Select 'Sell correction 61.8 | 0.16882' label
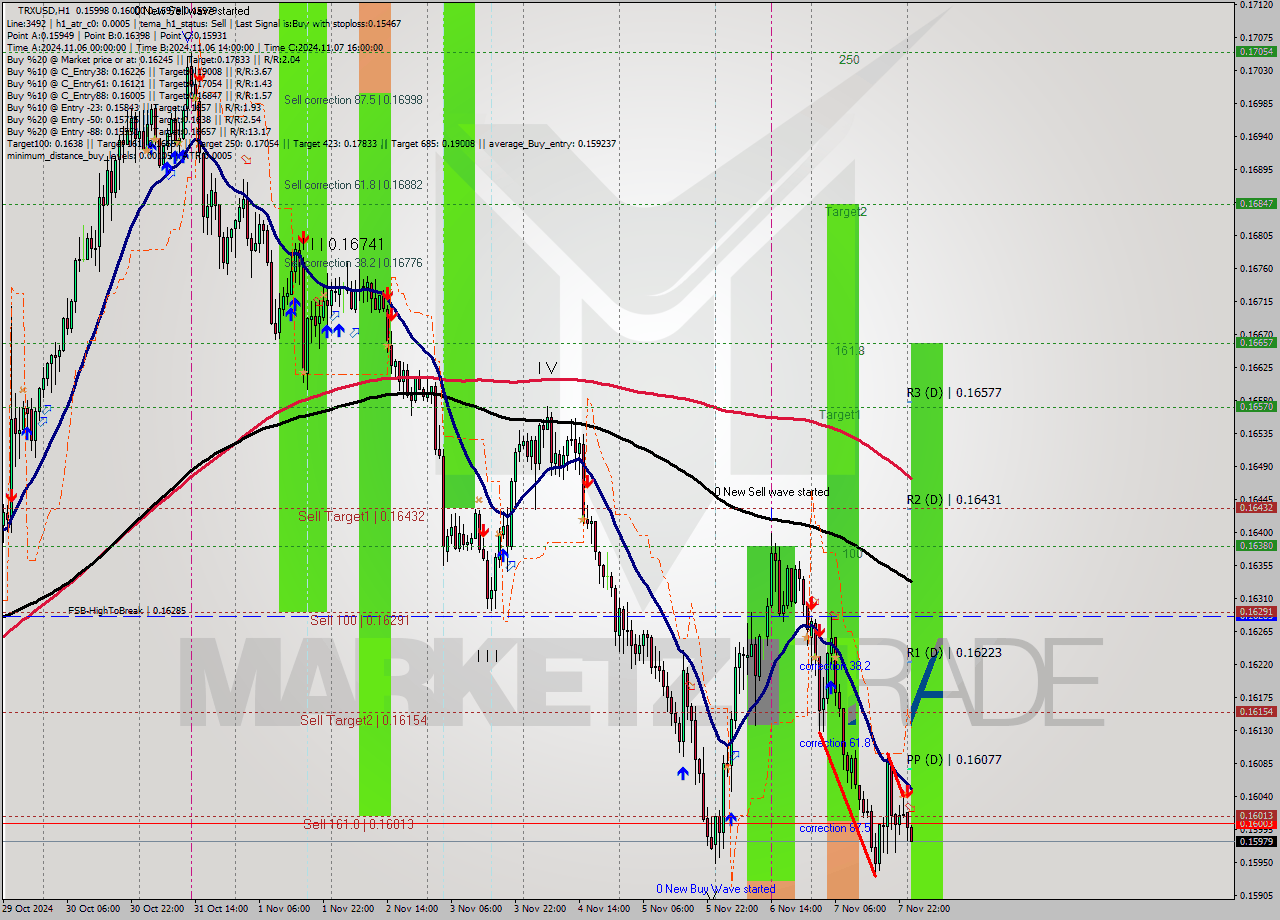This screenshot has width=1280, height=920. (x=353, y=185)
